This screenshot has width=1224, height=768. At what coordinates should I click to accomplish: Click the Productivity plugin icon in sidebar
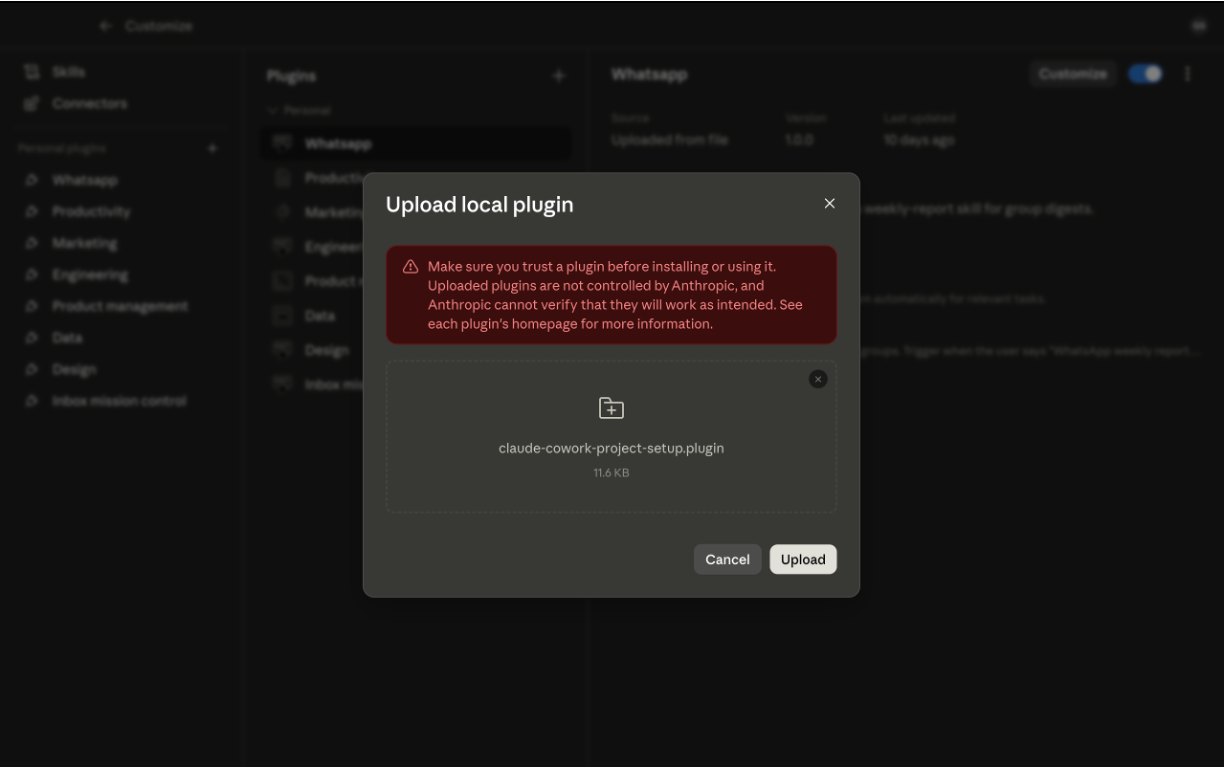coord(32,212)
